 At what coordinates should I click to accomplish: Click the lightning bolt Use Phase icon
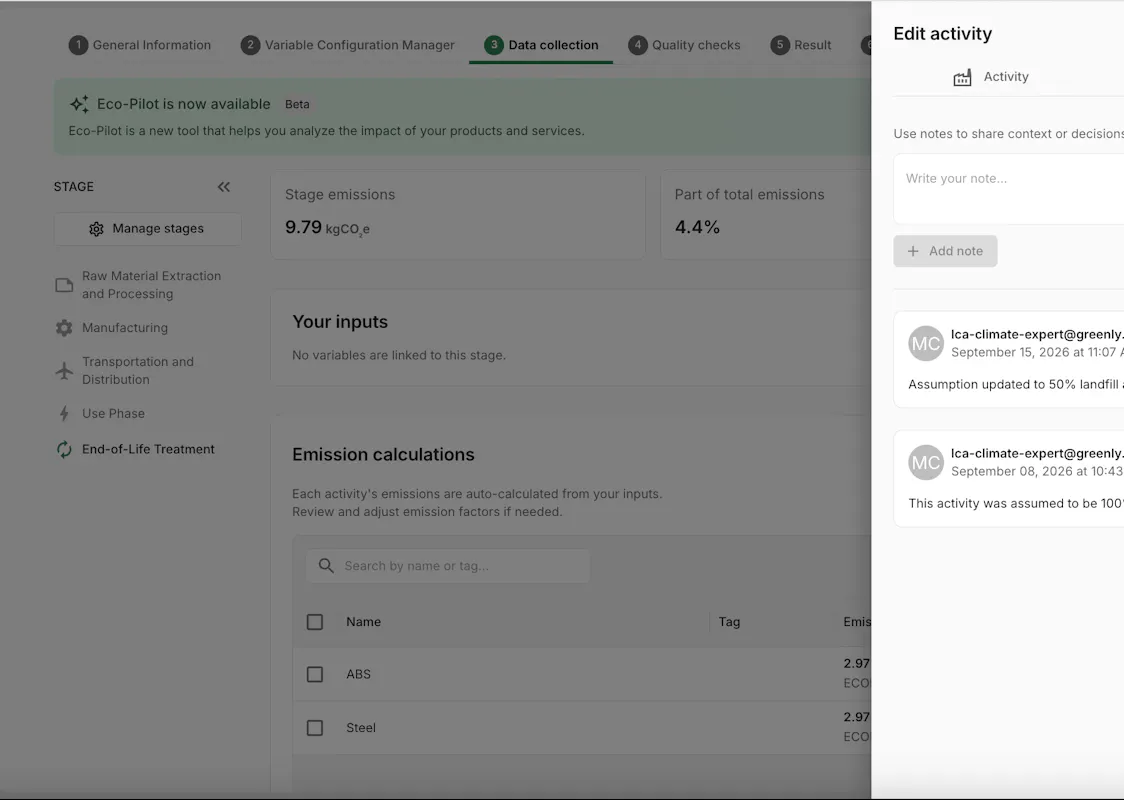click(x=64, y=414)
